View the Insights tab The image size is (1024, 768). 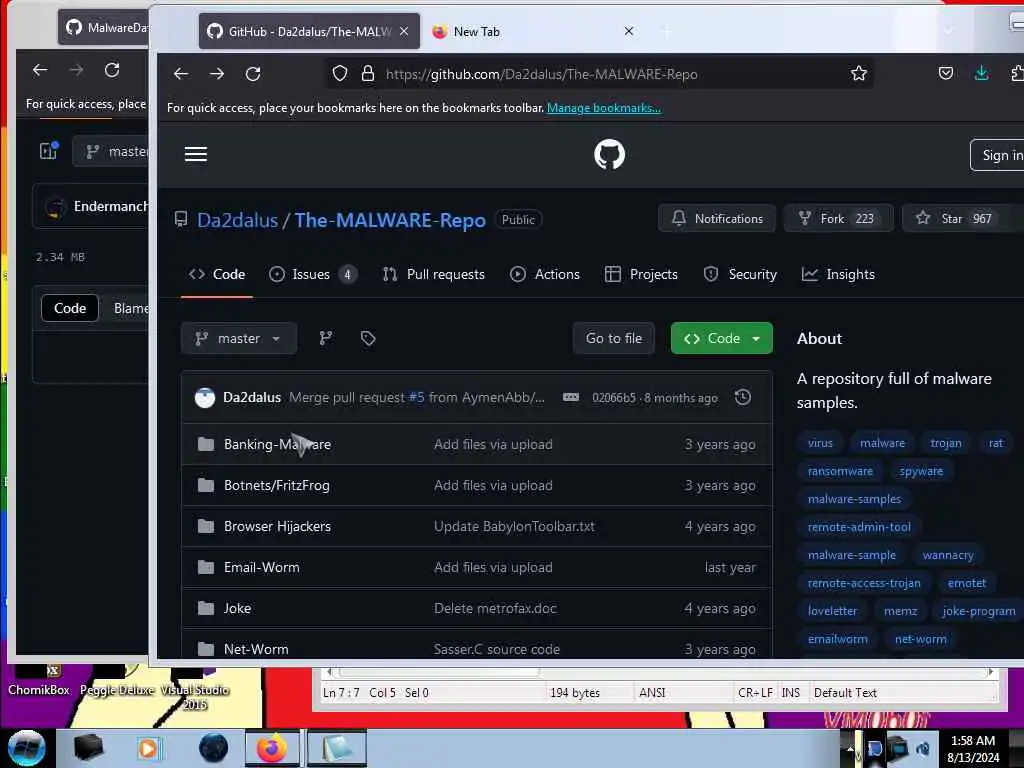point(838,274)
